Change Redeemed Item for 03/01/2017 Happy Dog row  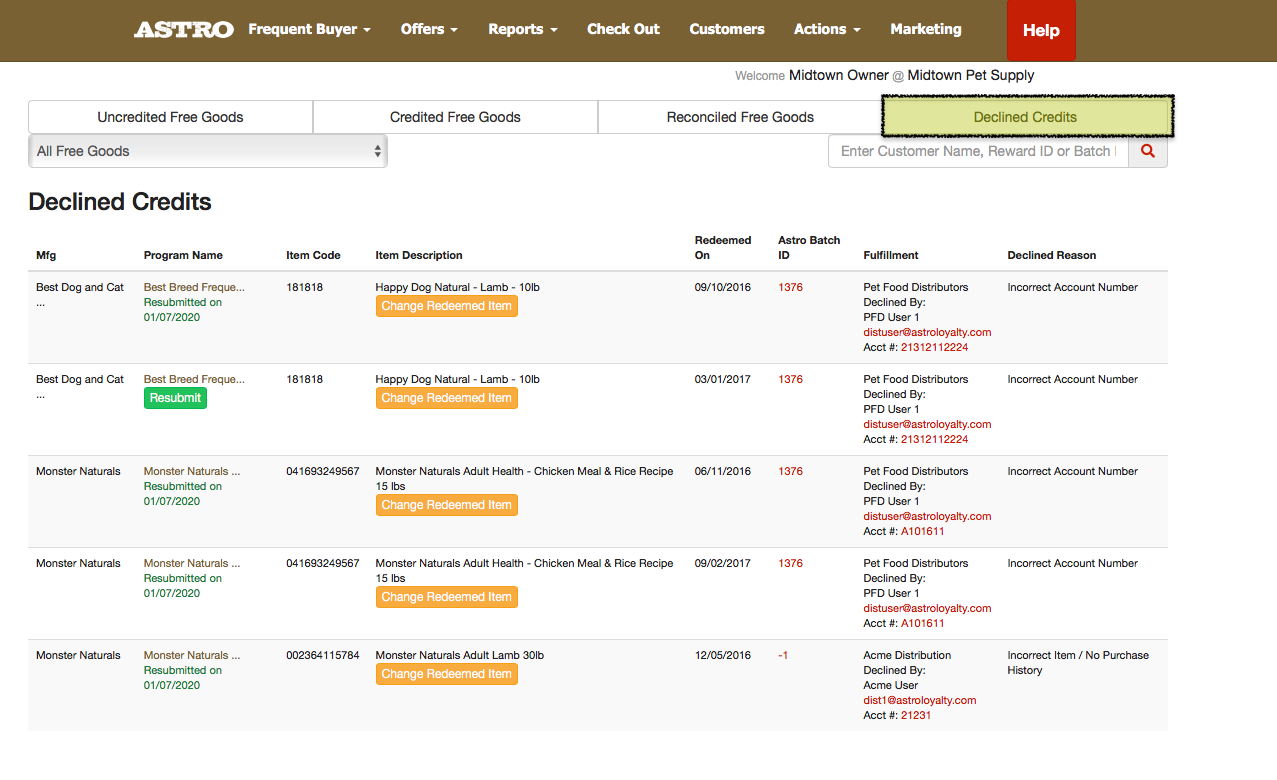click(x=446, y=398)
